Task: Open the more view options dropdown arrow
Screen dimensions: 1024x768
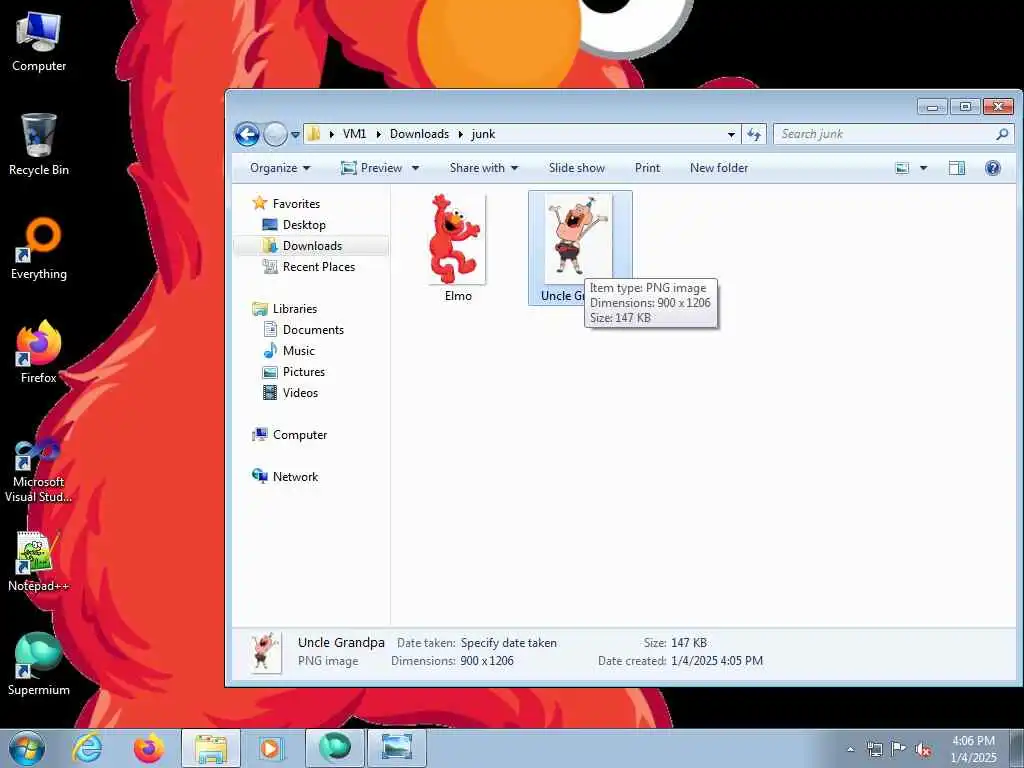Action: tap(923, 168)
